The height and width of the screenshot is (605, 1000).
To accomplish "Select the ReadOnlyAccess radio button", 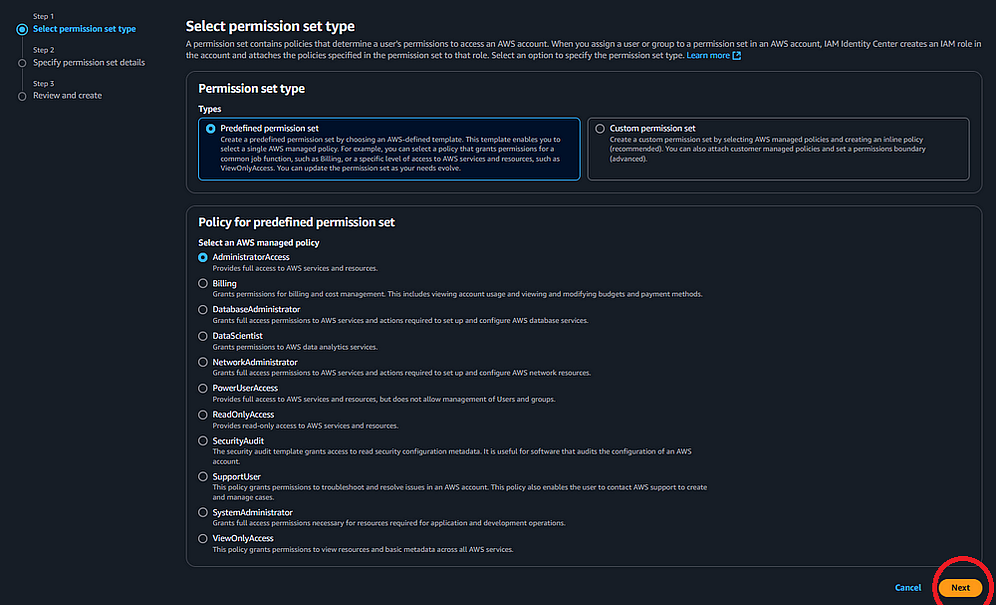I will tap(204, 414).
